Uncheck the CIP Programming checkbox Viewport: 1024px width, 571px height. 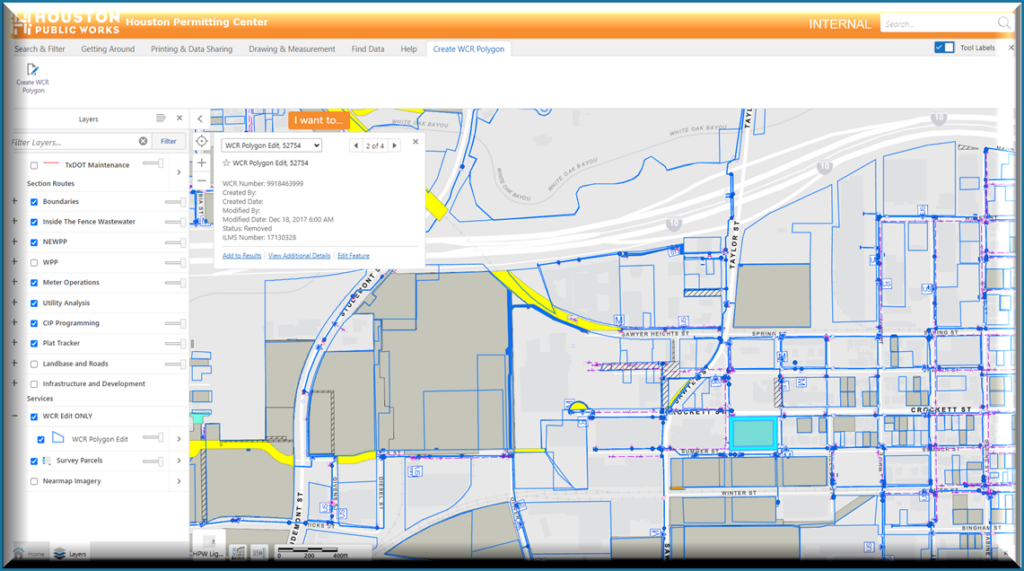point(34,323)
